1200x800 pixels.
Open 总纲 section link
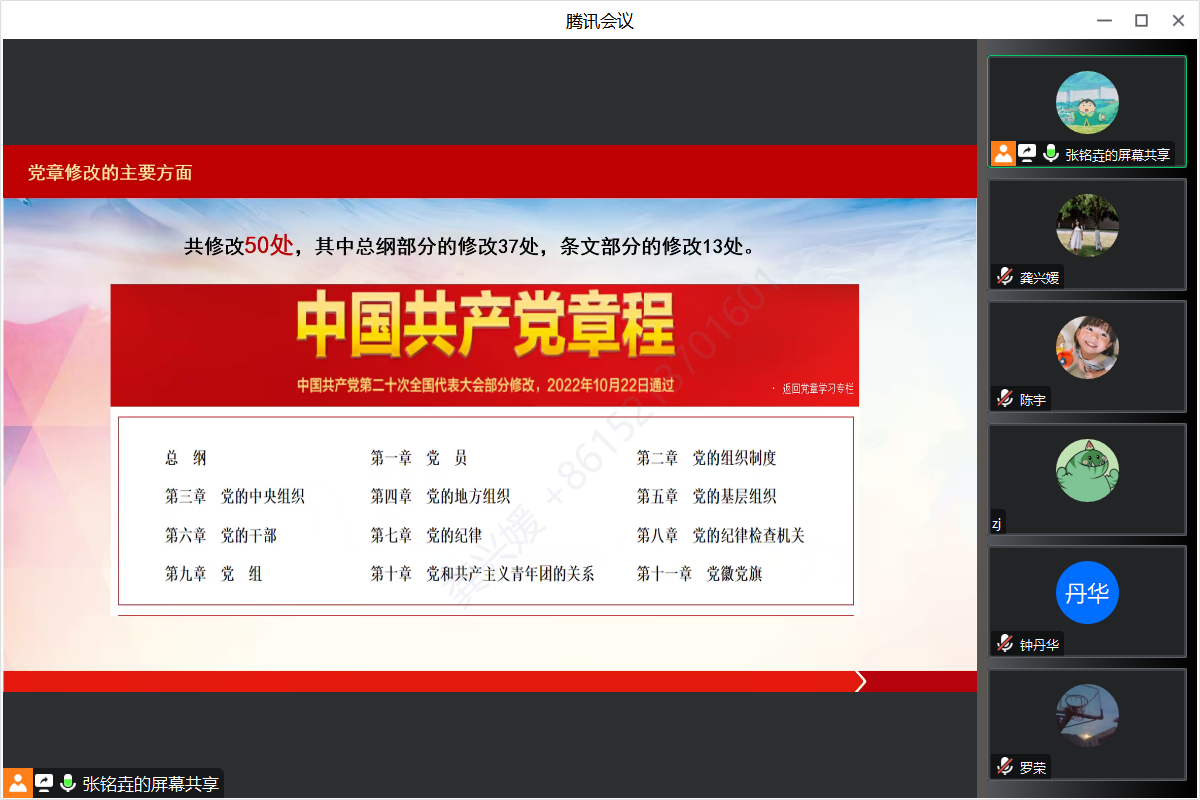coord(186,458)
